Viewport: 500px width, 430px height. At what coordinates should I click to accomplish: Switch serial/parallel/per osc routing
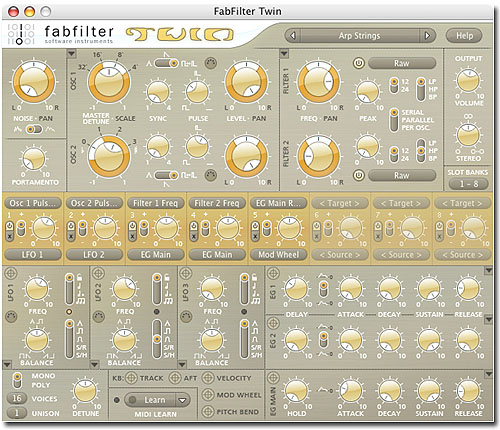[394, 120]
